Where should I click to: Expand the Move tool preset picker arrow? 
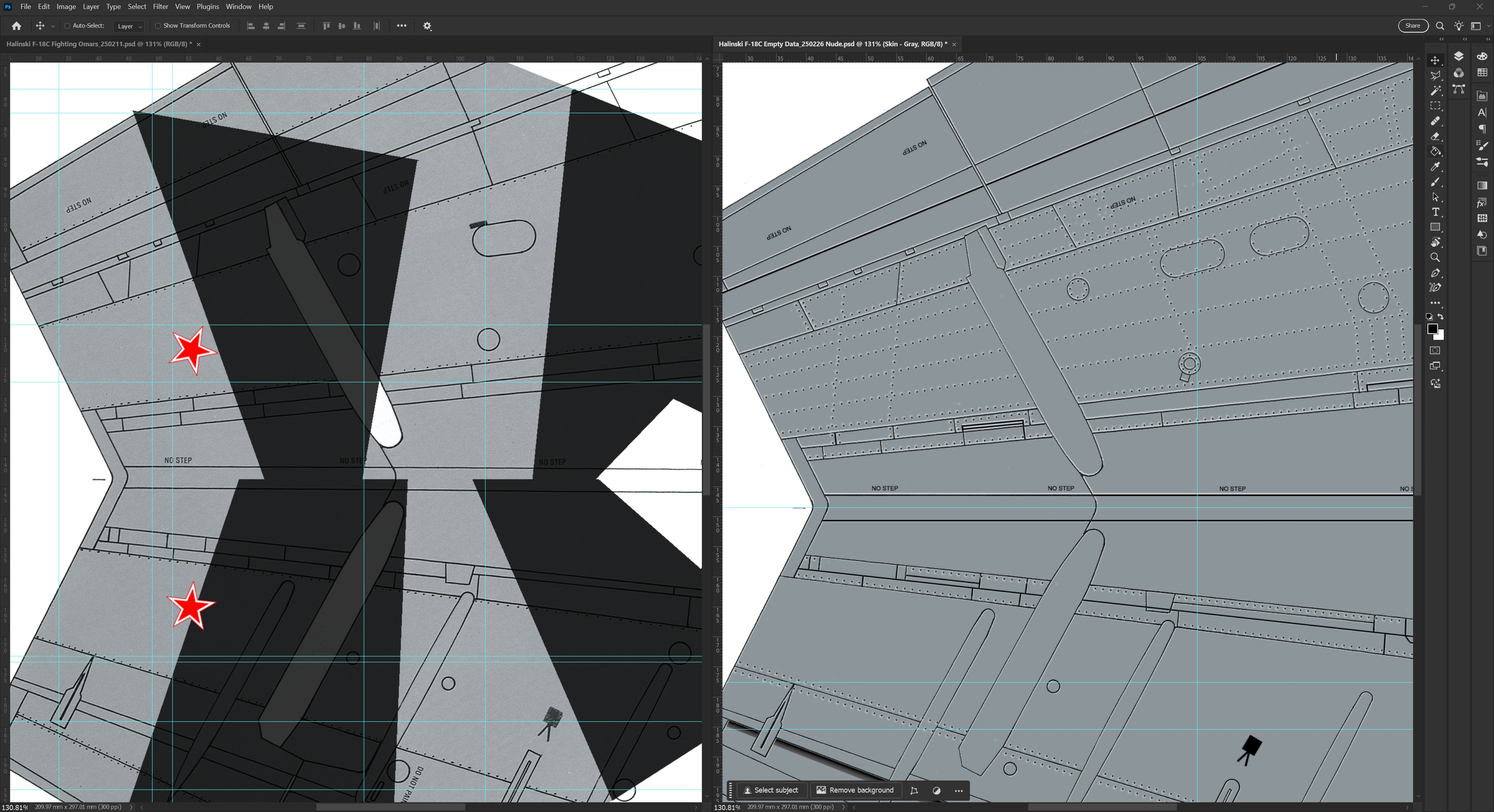coord(53,26)
